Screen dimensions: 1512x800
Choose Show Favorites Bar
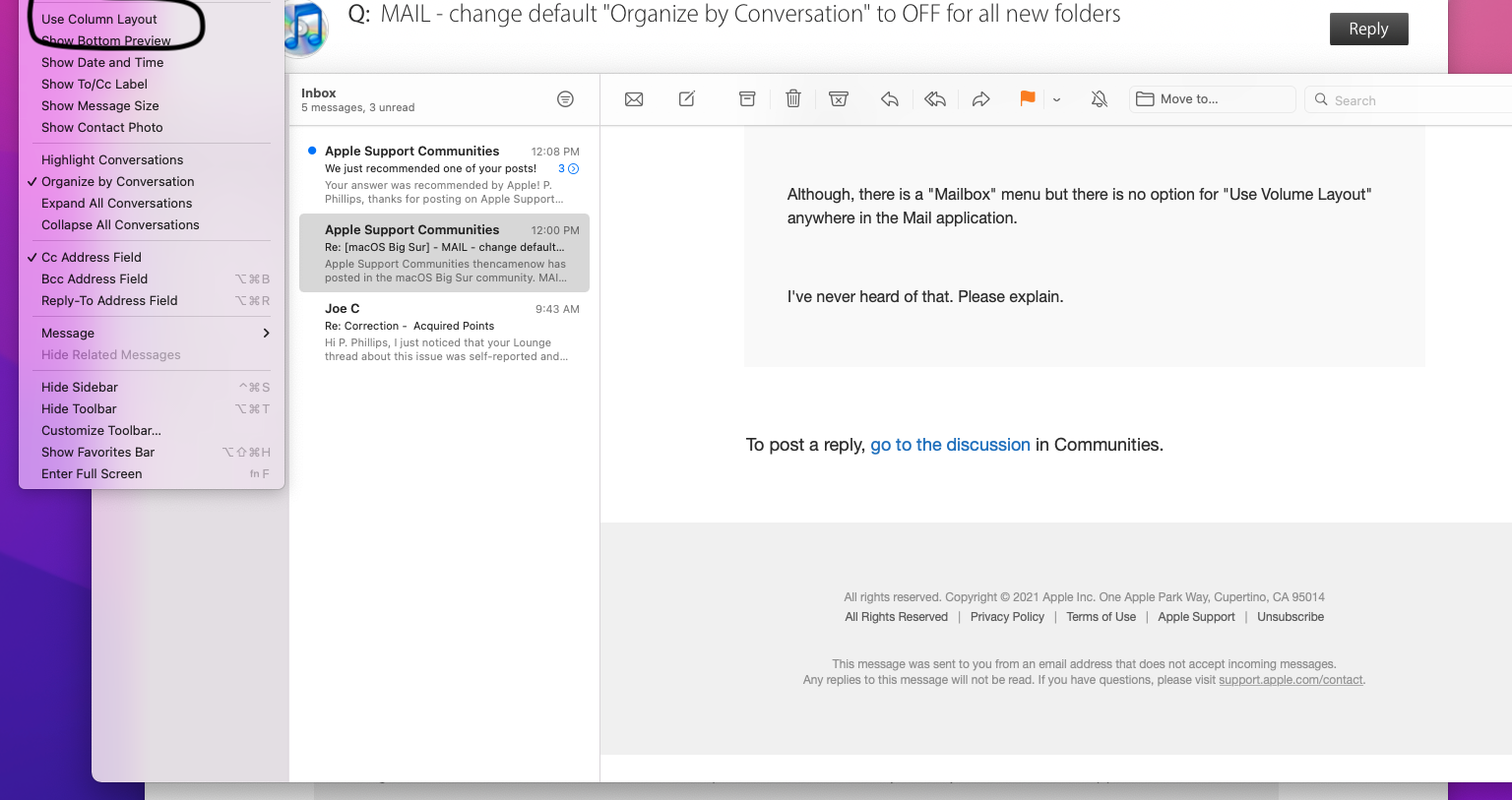point(98,452)
